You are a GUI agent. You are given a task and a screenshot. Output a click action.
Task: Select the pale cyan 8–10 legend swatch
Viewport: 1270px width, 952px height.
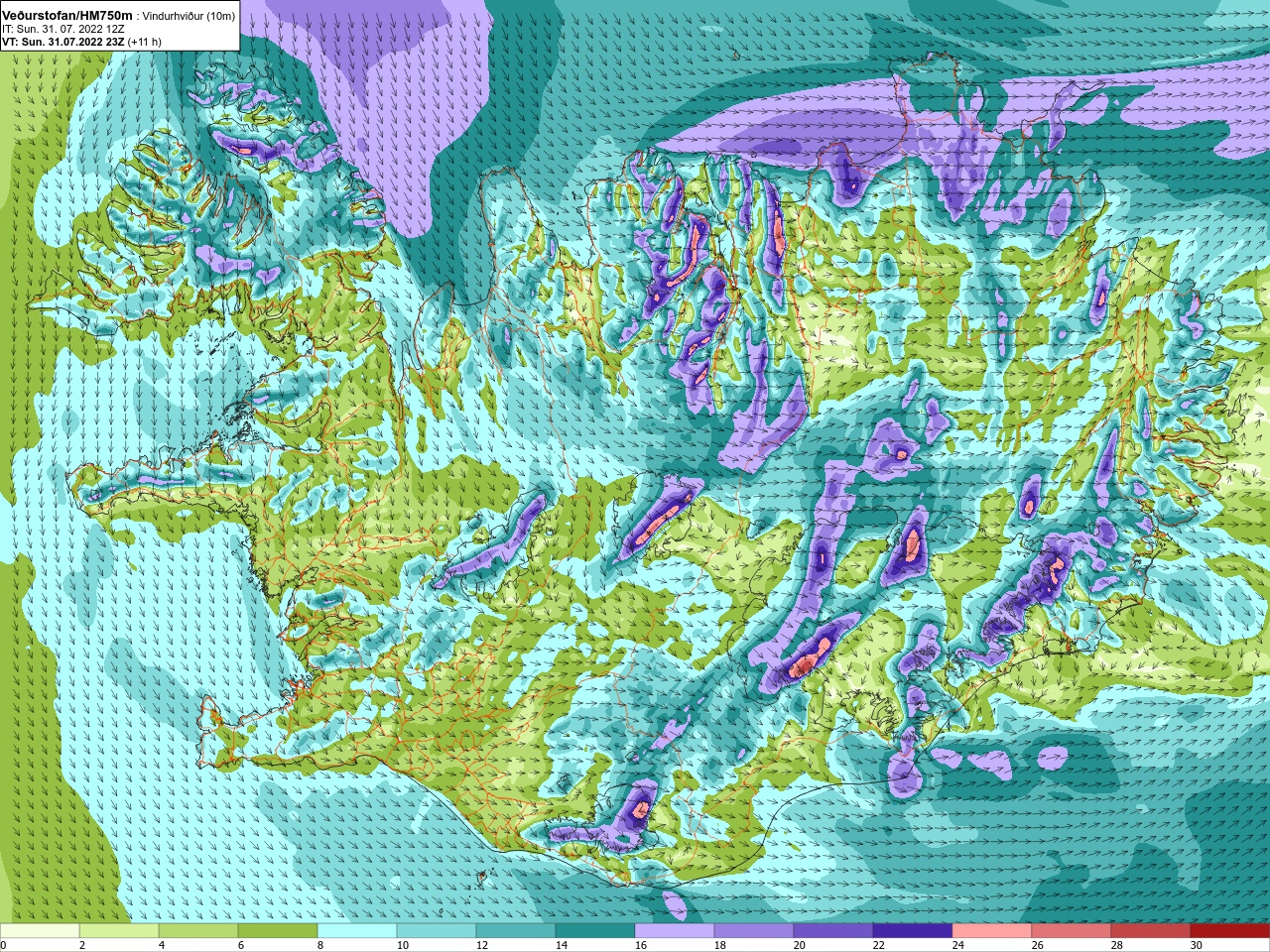pos(357,930)
